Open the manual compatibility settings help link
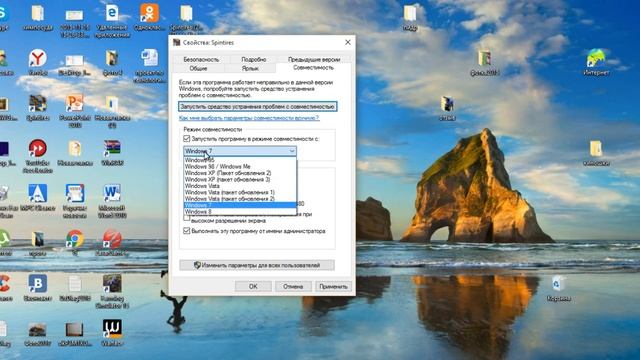This screenshot has width=640, height=360. point(249,118)
